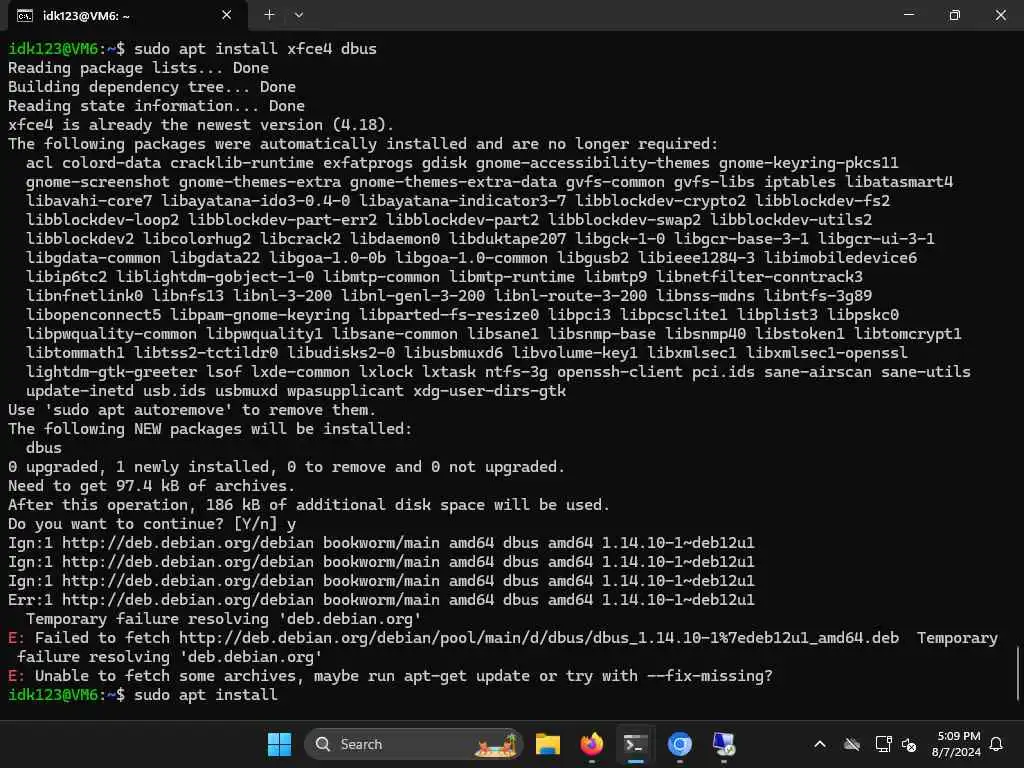
Task: Click the 'Building dependency tree... Done' line
Action: tap(152, 87)
